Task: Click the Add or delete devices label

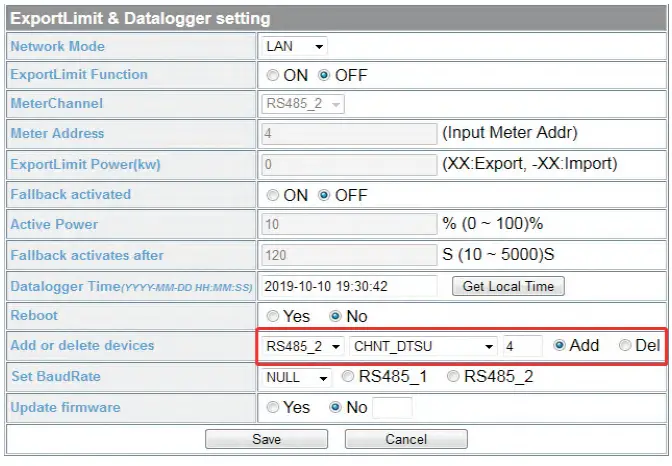Action: tap(82, 346)
